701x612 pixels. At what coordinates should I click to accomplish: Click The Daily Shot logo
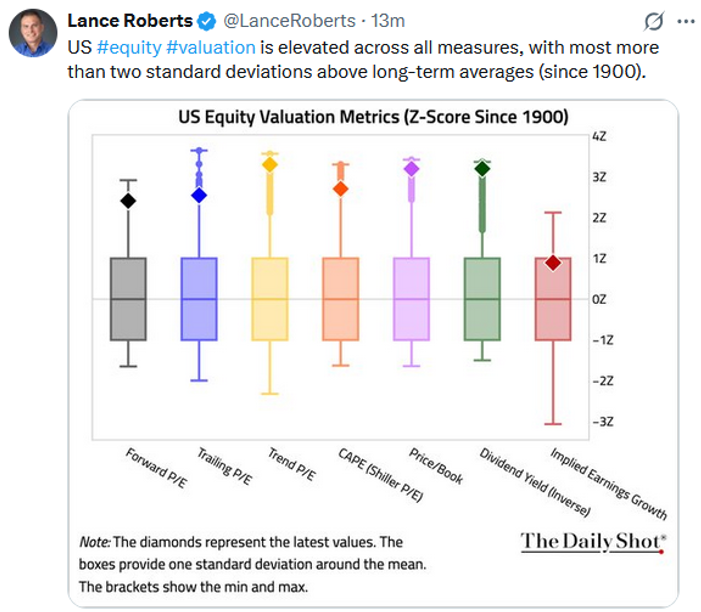pyautogui.click(x=593, y=541)
